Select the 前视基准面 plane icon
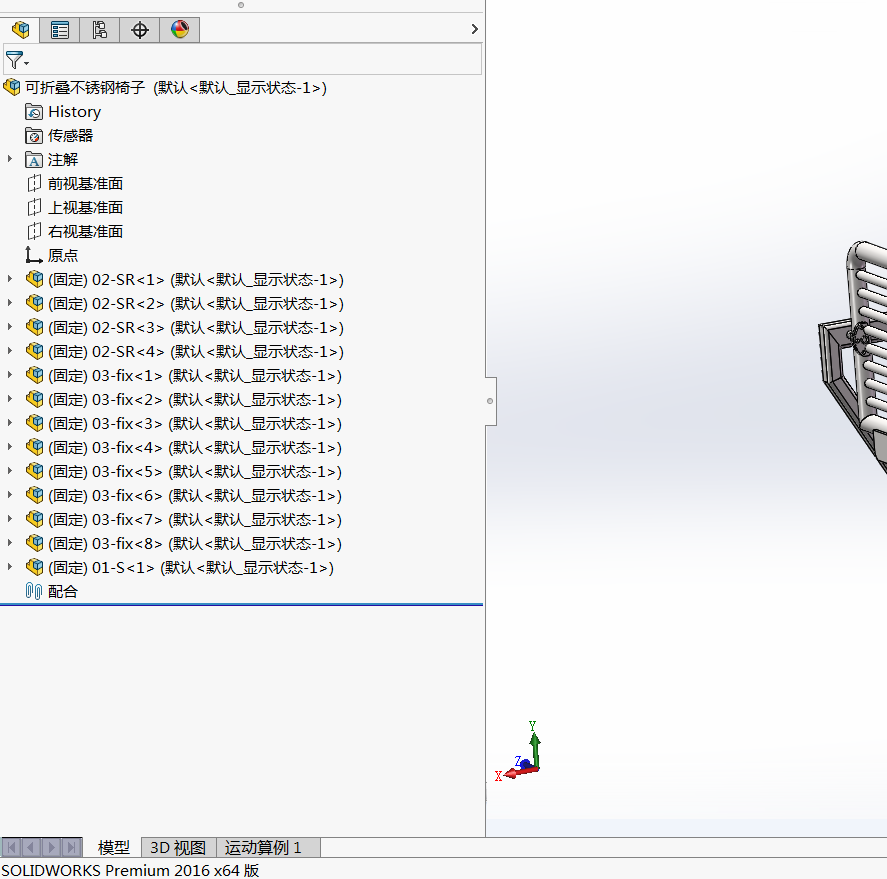Viewport: 887px width, 879px height. pyautogui.click(x=34, y=184)
